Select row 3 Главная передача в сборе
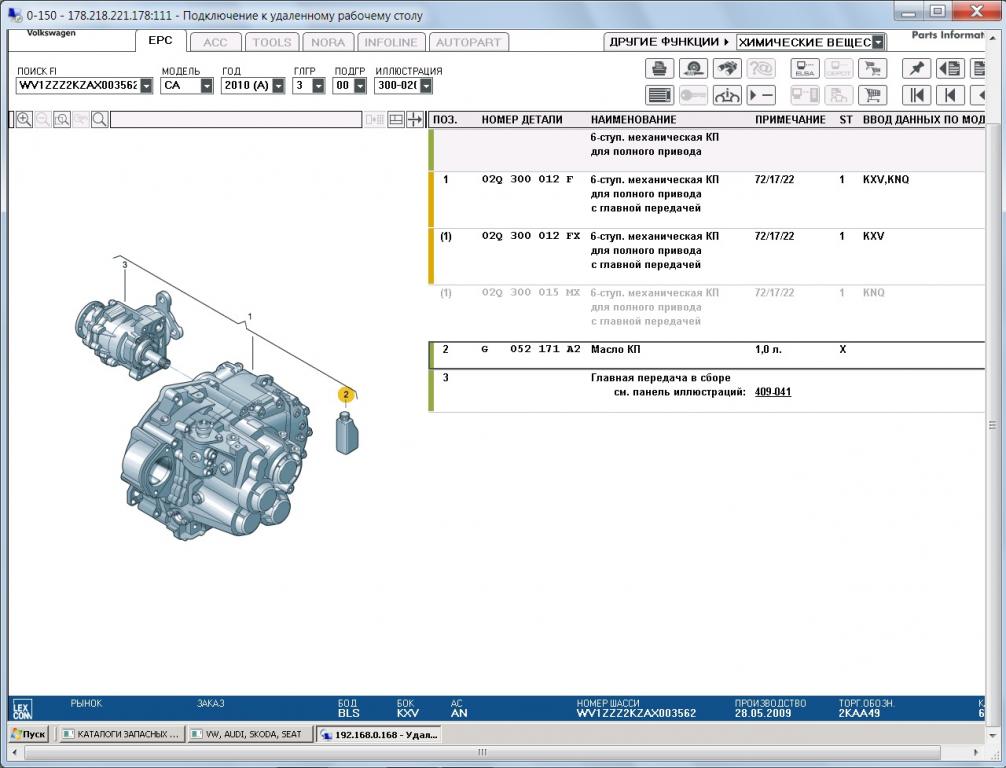Viewport: 1006px width, 768px height. [x=706, y=390]
